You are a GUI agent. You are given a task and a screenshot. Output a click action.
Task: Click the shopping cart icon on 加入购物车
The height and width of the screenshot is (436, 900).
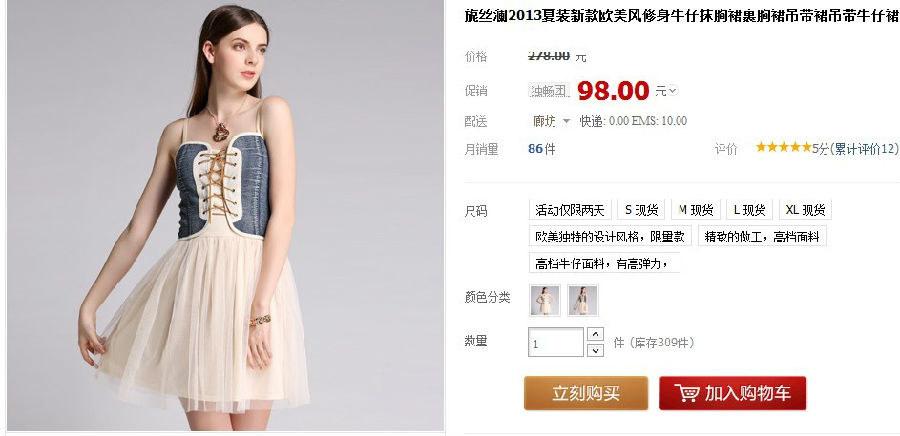tap(686, 394)
